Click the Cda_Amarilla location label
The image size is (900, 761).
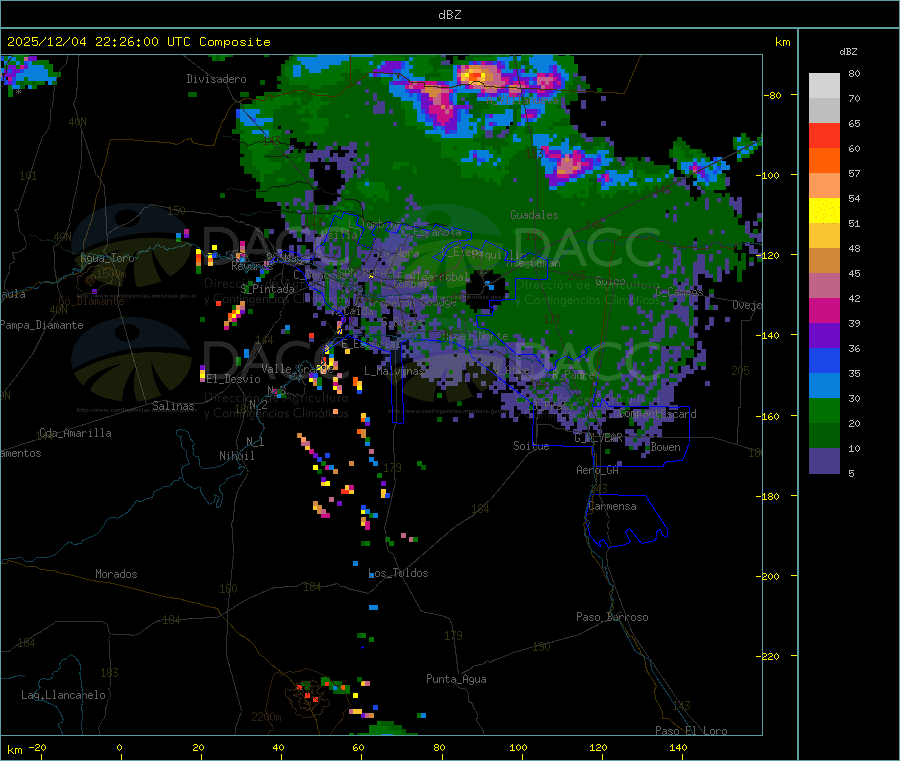[75, 433]
